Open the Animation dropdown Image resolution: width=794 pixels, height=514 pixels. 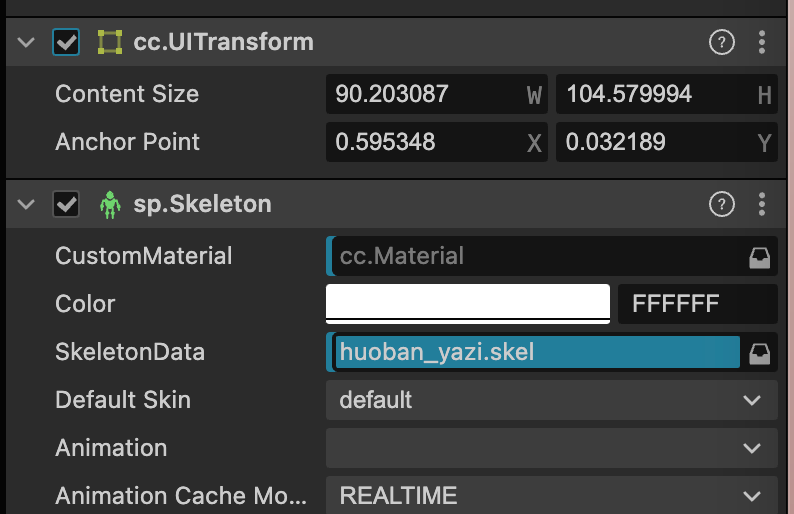(551, 448)
